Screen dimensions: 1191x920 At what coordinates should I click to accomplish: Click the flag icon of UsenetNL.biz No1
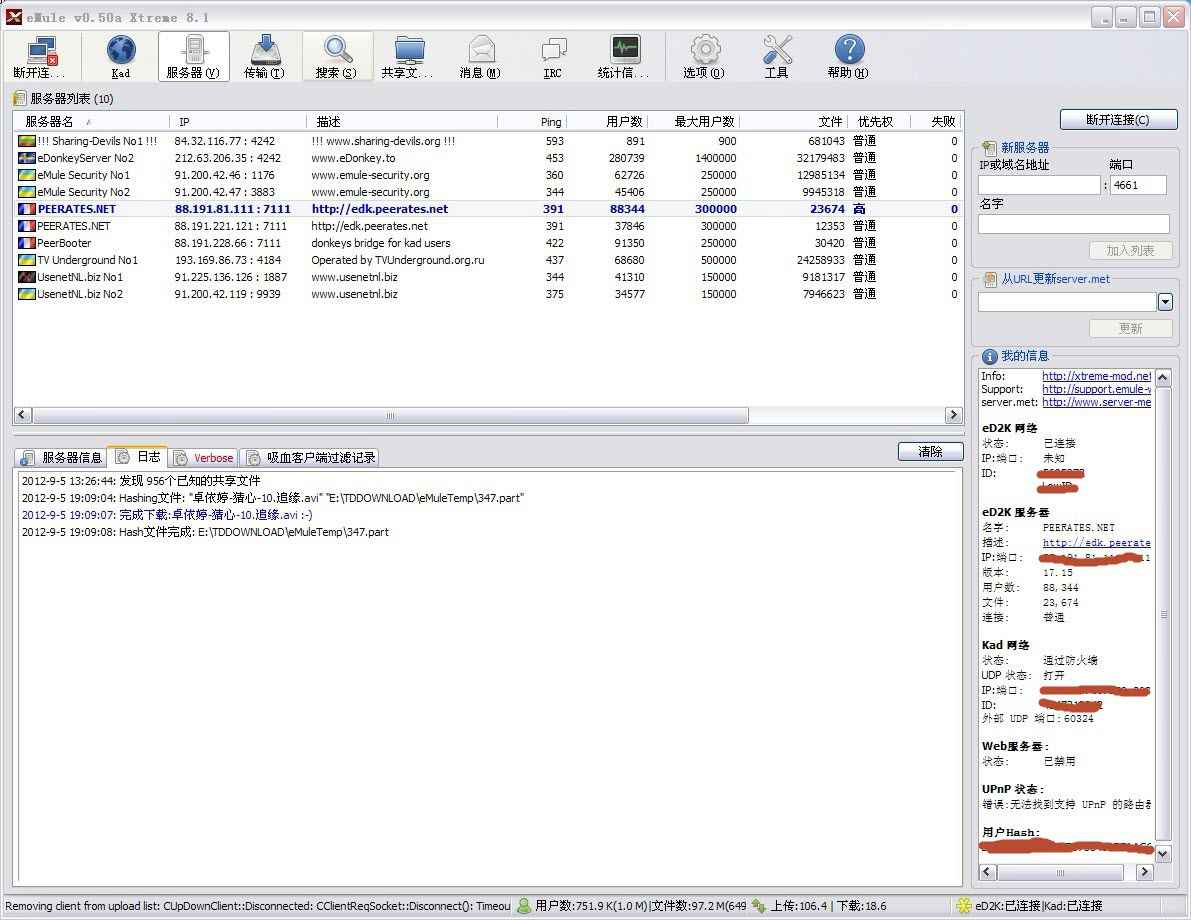coord(27,277)
